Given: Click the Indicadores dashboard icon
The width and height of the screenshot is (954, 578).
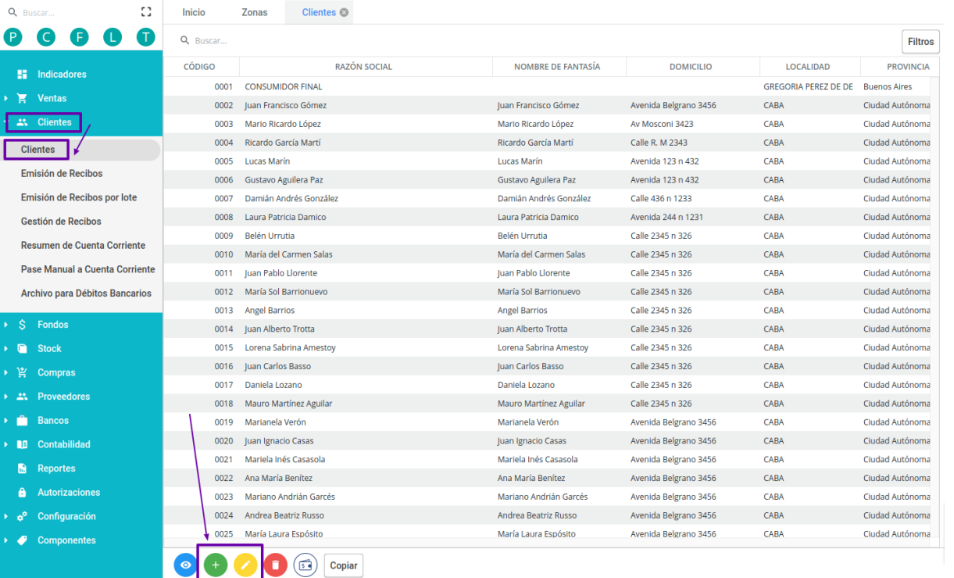Looking at the screenshot, I should tap(23, 74).
